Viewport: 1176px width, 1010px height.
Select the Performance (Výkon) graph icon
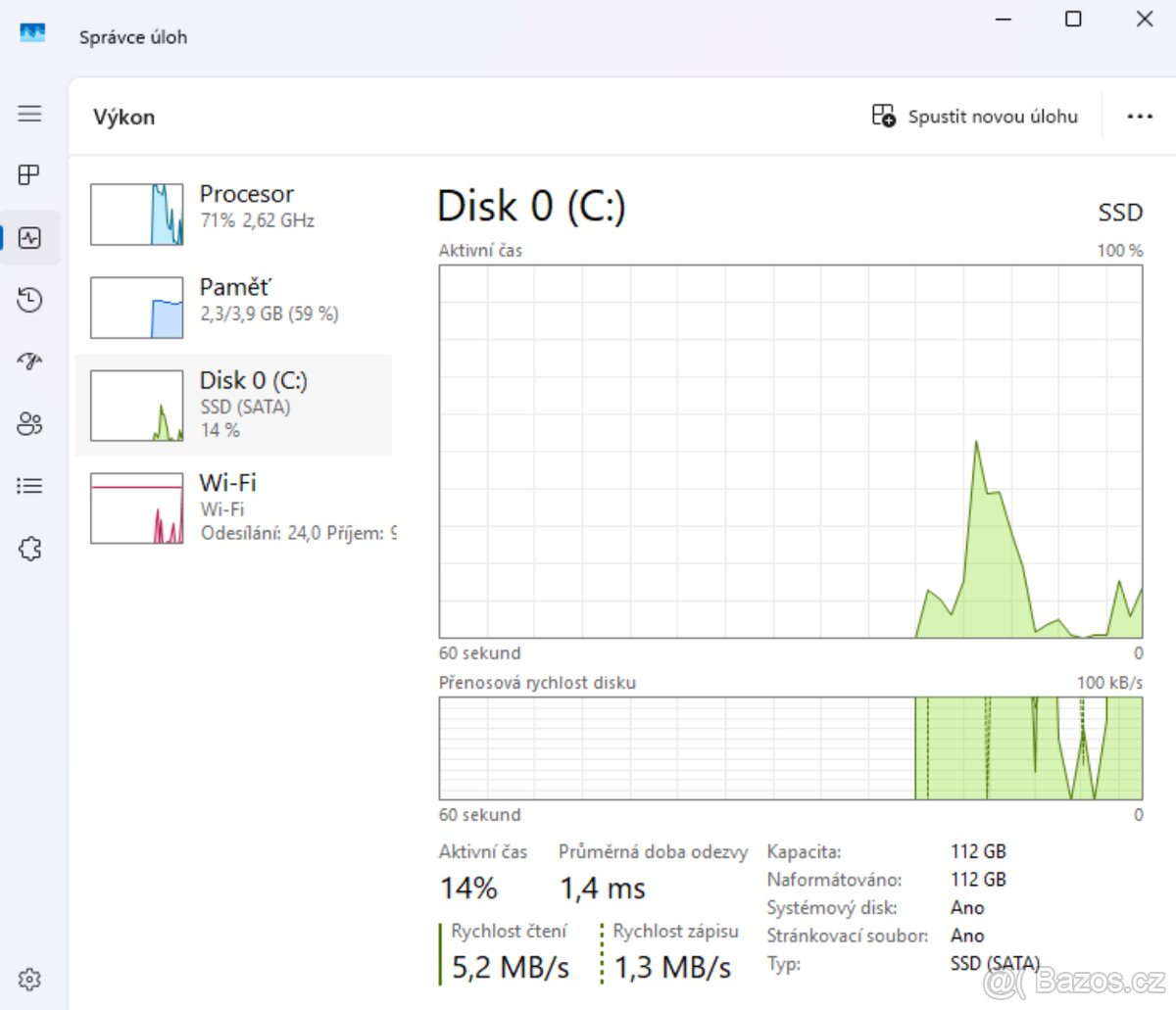(29, 237)
